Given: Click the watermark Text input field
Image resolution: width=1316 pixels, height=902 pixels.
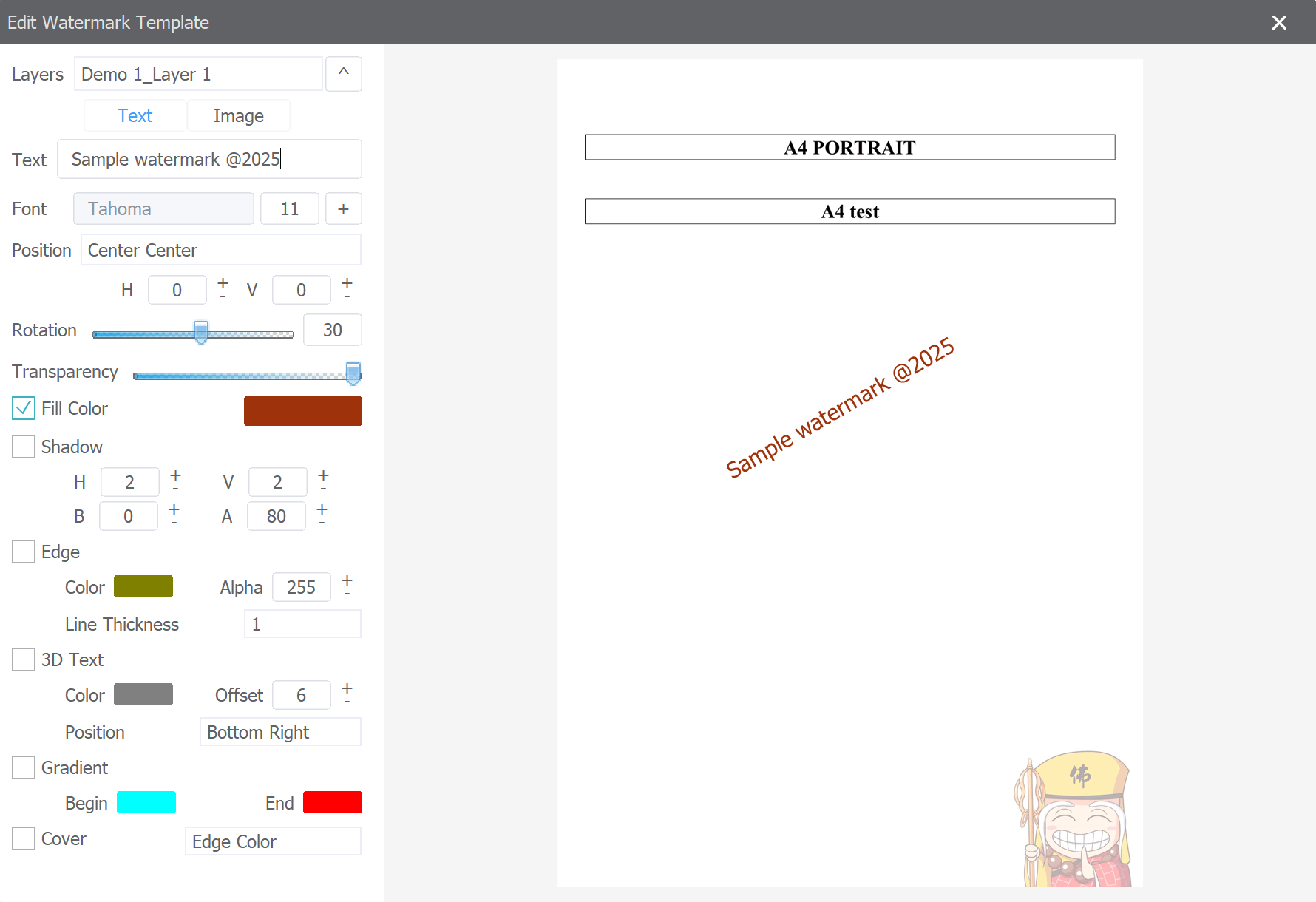Looking at the screenshot, I should 209,159.
